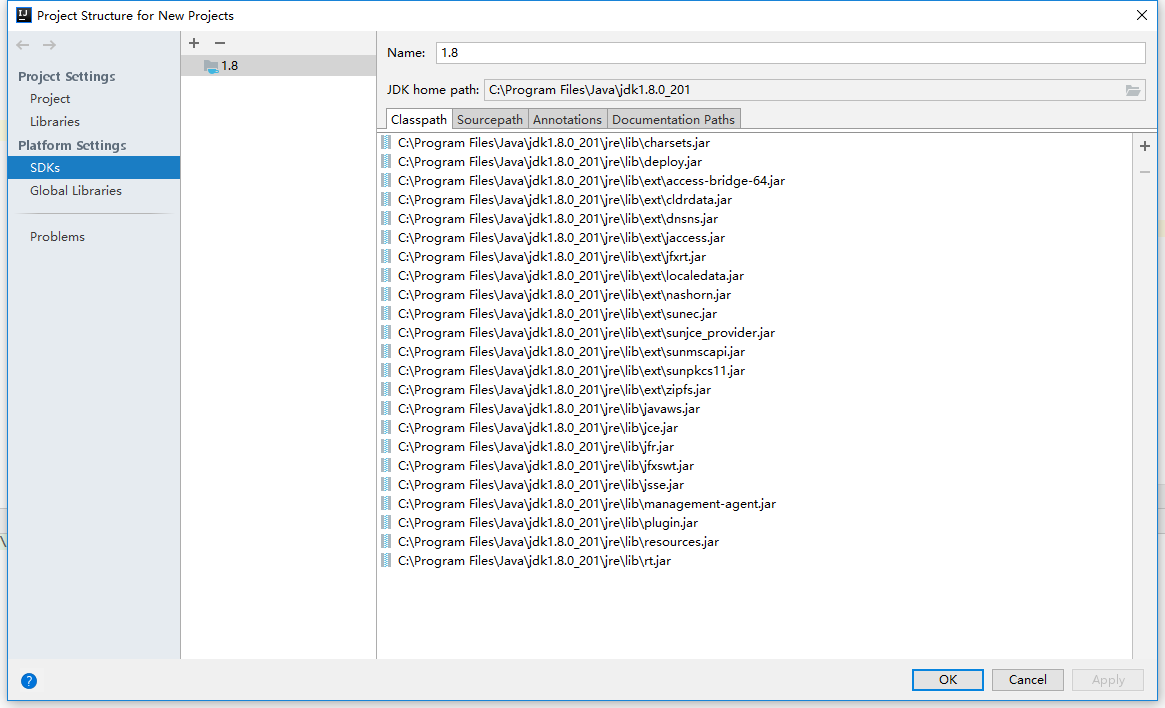This screenshot has height=708, width=1165.
Task: Switch to the Annotations tab
Action: (567, 118)
